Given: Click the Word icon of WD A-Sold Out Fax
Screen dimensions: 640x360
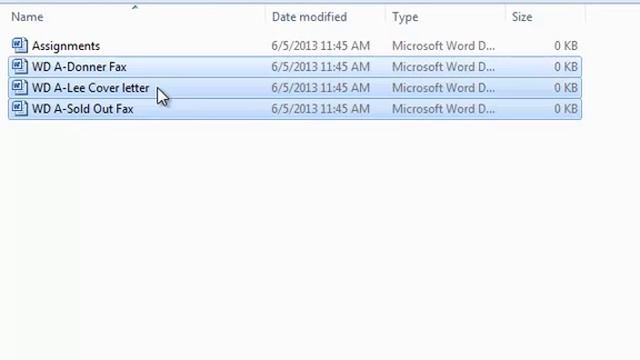Looking at the screenshot, I should (x=20, y=109).
